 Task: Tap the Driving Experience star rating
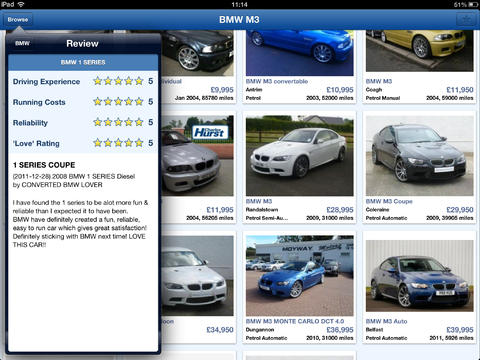(118, 81)
